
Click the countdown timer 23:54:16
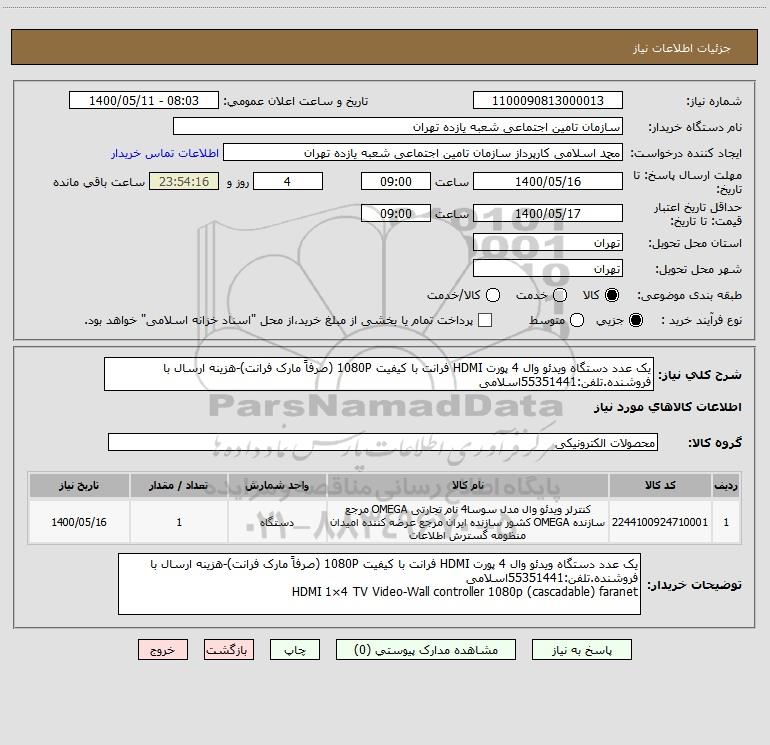(184, 182)
